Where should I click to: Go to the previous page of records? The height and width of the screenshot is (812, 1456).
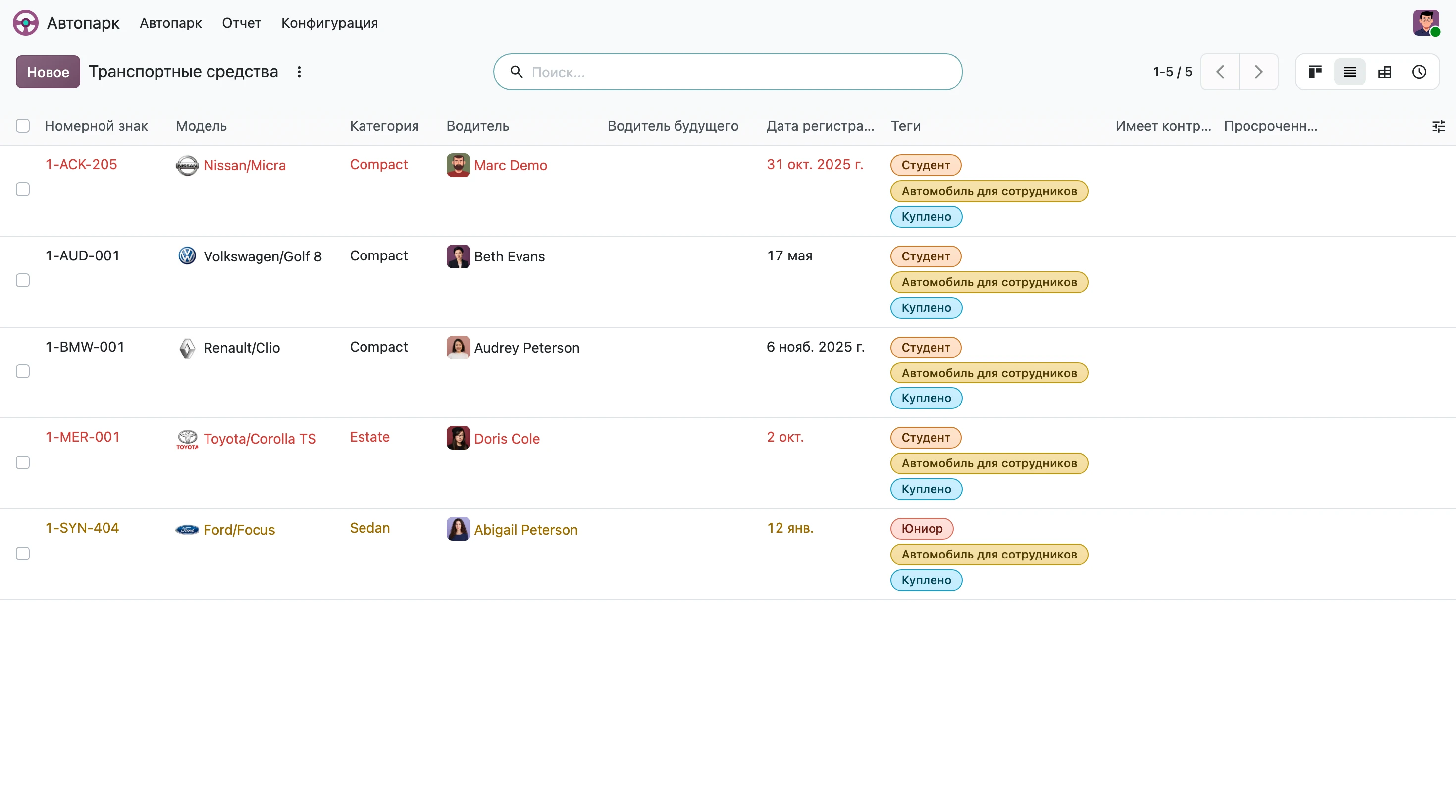(1220, 72)
